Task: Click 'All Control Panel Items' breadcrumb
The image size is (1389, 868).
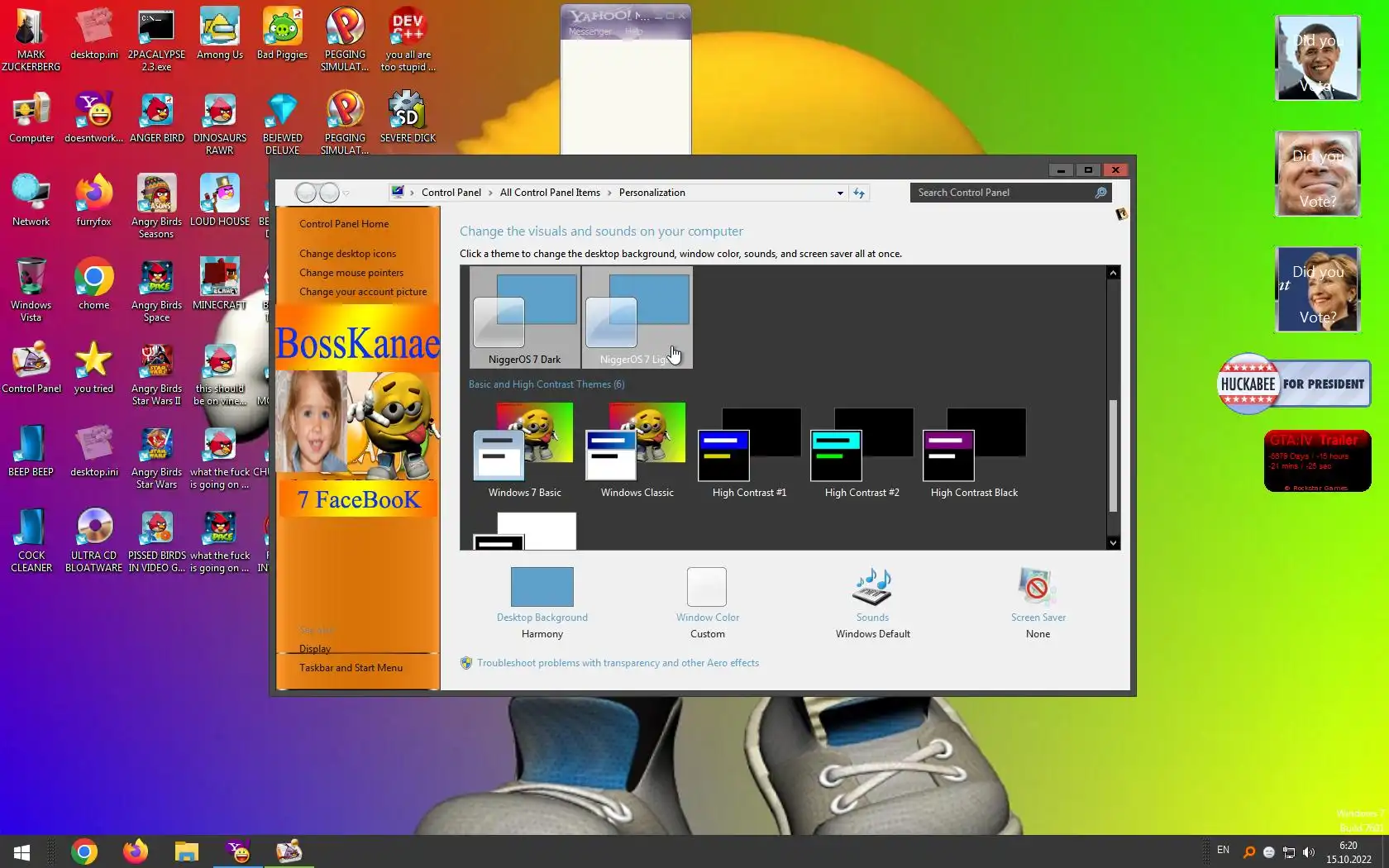Action: click(x=550, y=193)
